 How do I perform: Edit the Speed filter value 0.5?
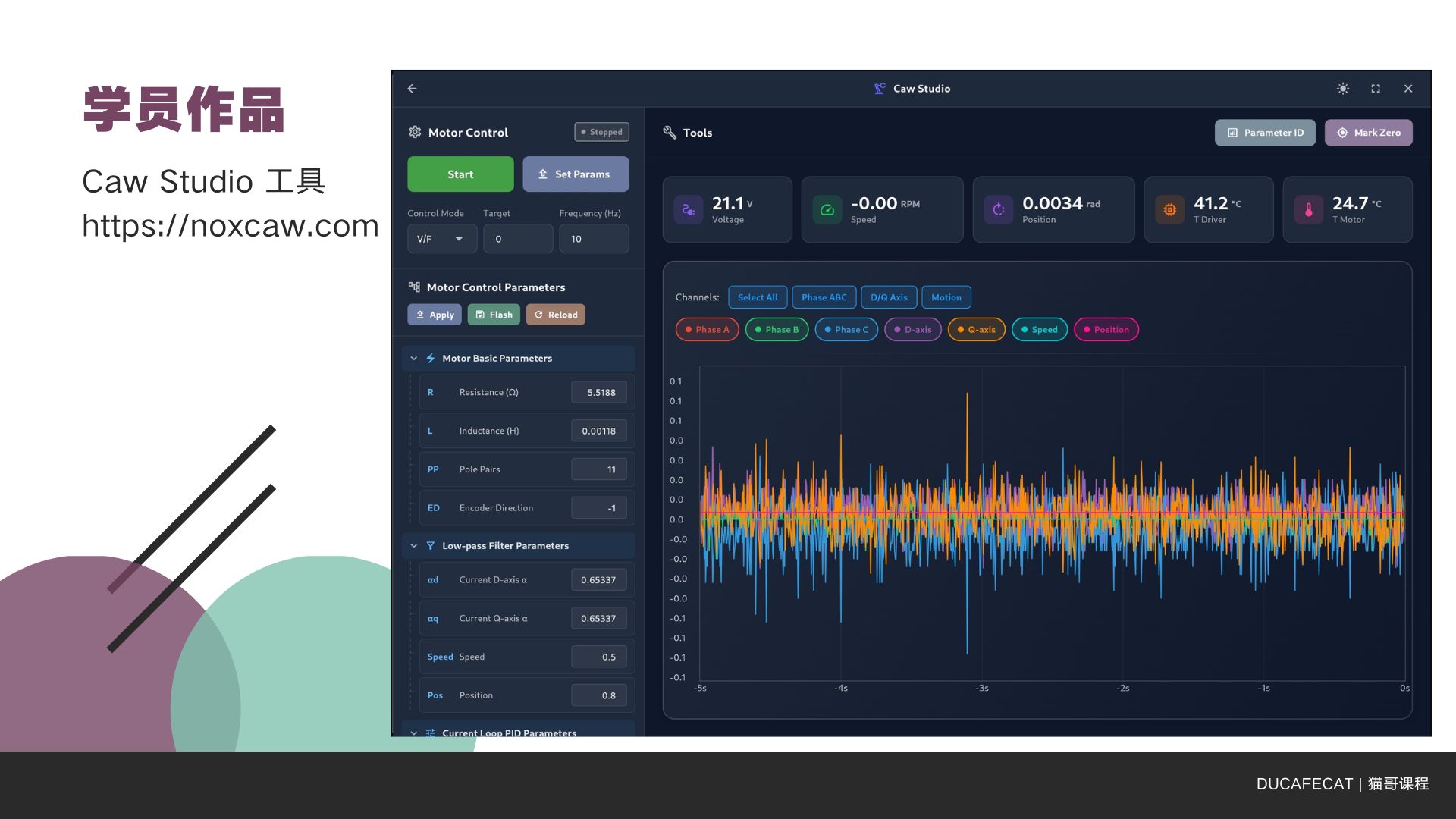(599, 657)
